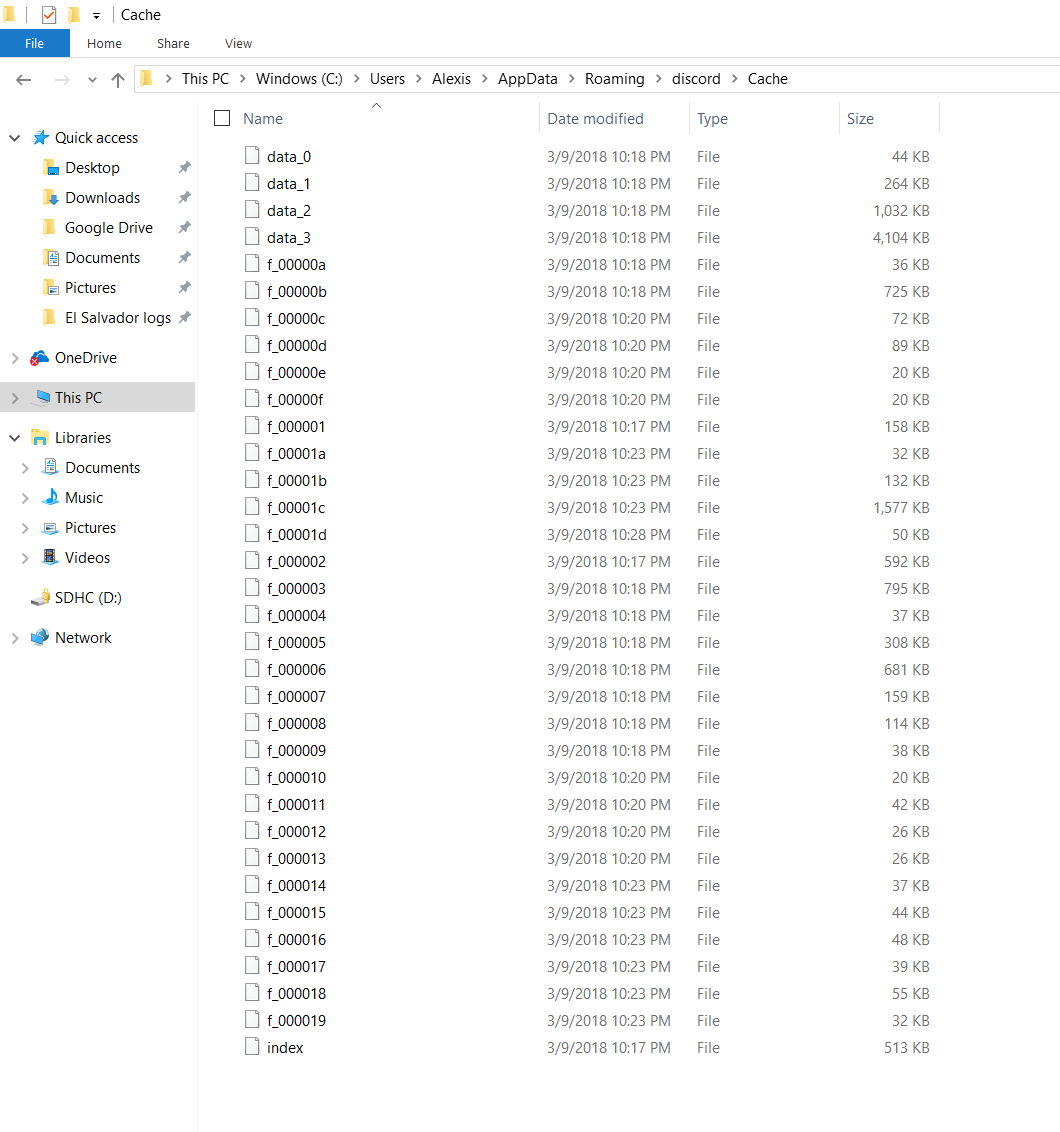Open chevron after discord in breadcrumb
The width and height of the screenshot is (1060, 1132).
(x=734, y=79)
